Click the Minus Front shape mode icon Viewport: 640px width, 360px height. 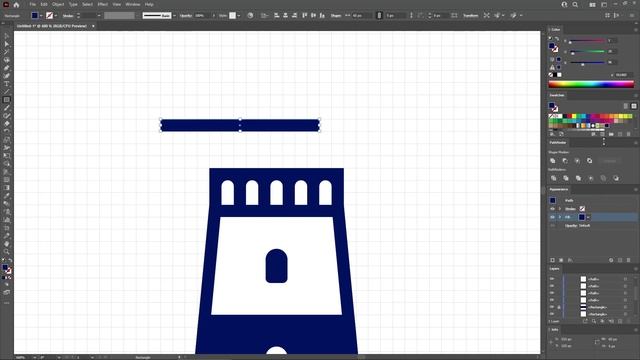pyautogui.click(x=565, y=161)
